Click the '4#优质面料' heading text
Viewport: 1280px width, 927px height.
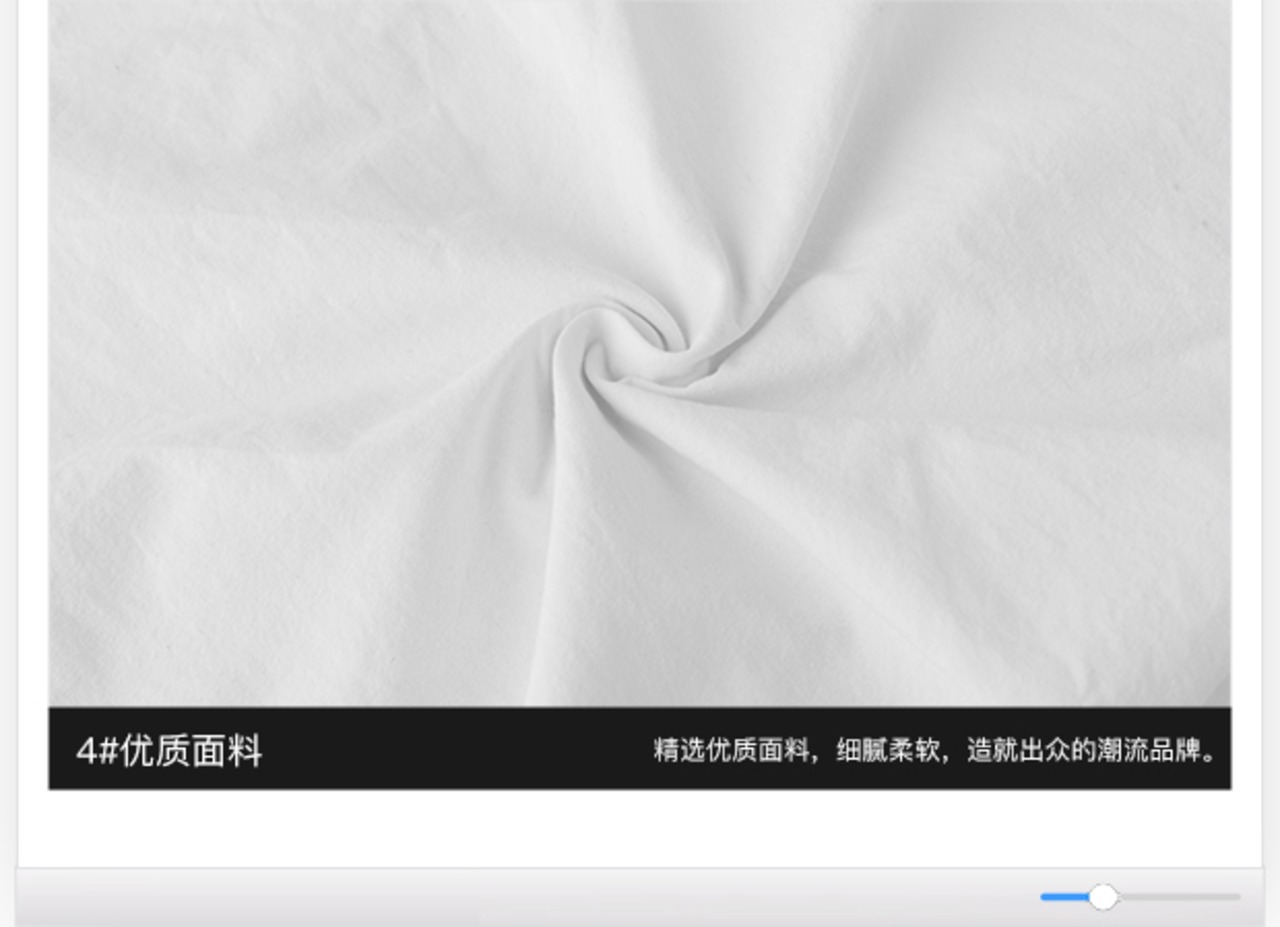169,750
